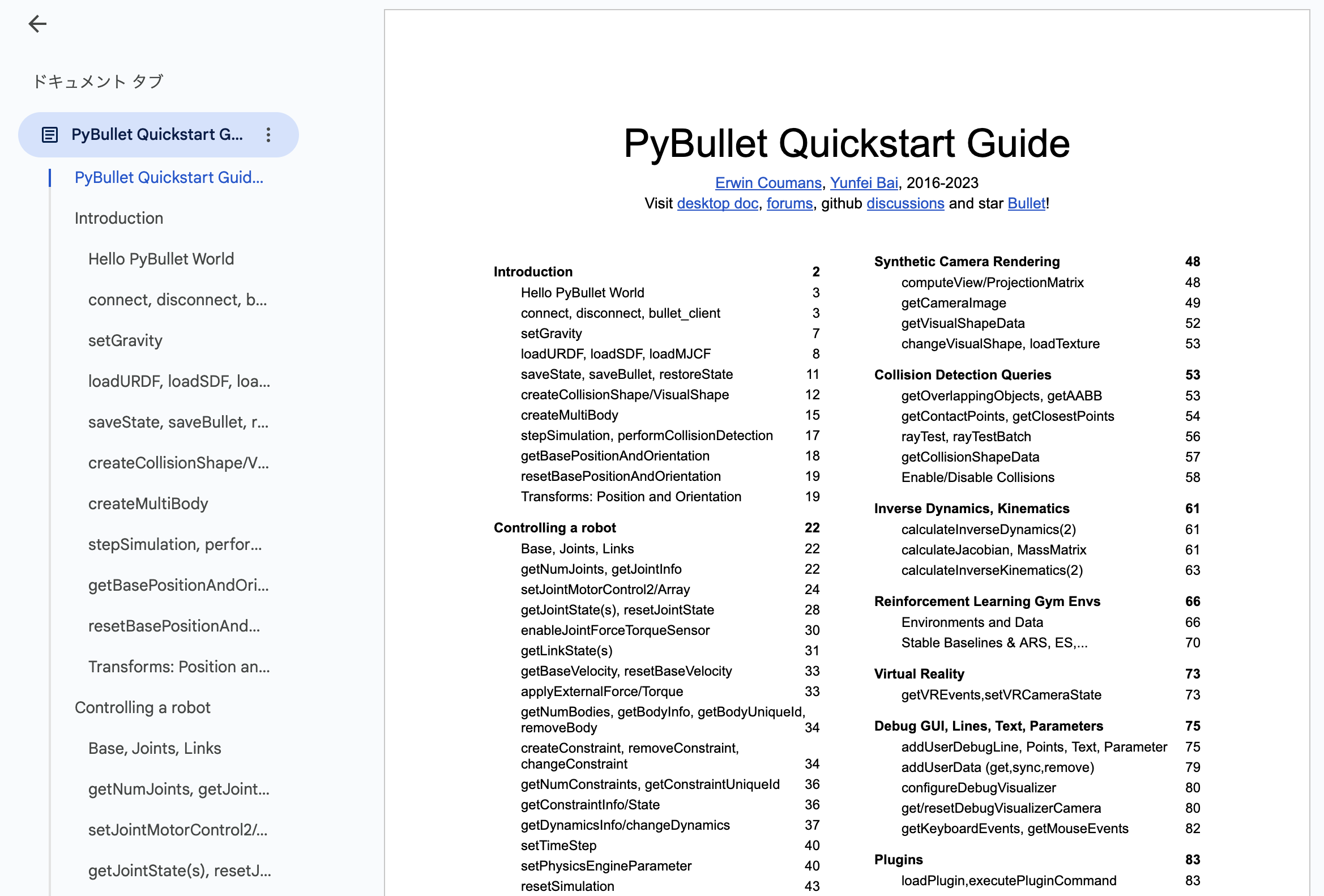Select the Introduction outline item

pyautogui.click(x=118, y=217)
